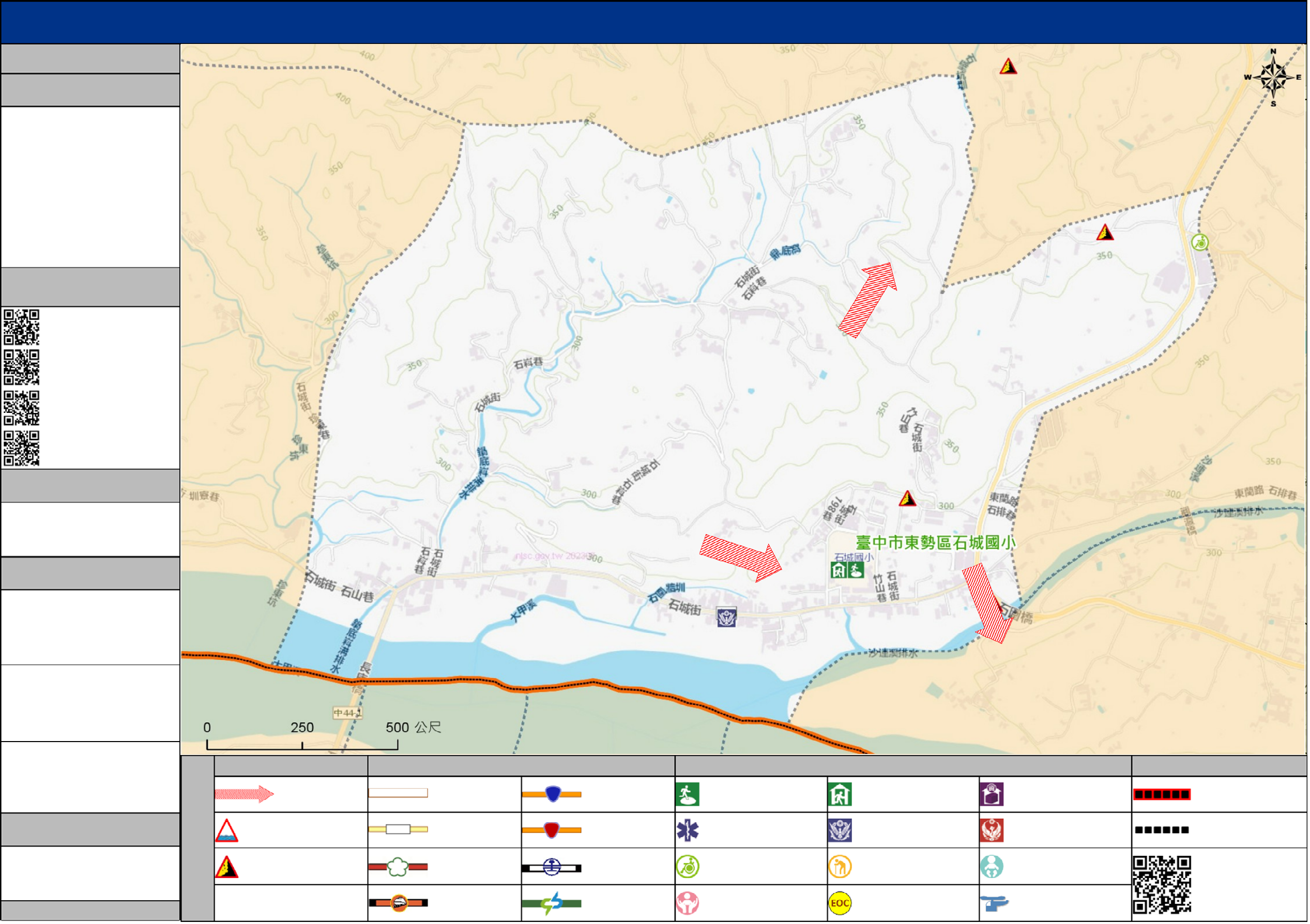Click the landslide marker above the eastern 350 contour label

click(1106, 232)
